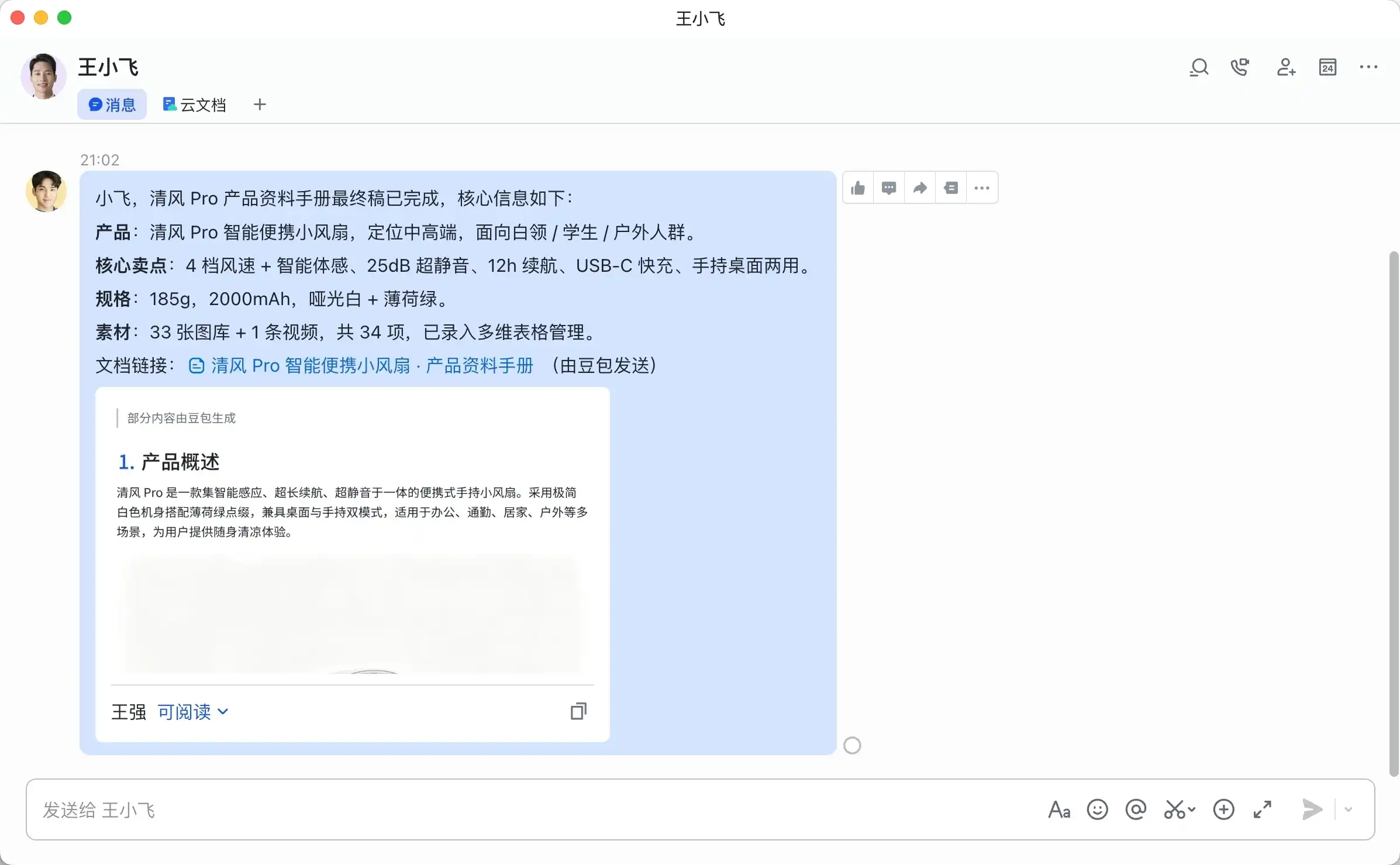This screenshot has height=865, width=1400.
Task: Click the 1. 产品概述 heading in the preview
Action: tap(168, 462)
